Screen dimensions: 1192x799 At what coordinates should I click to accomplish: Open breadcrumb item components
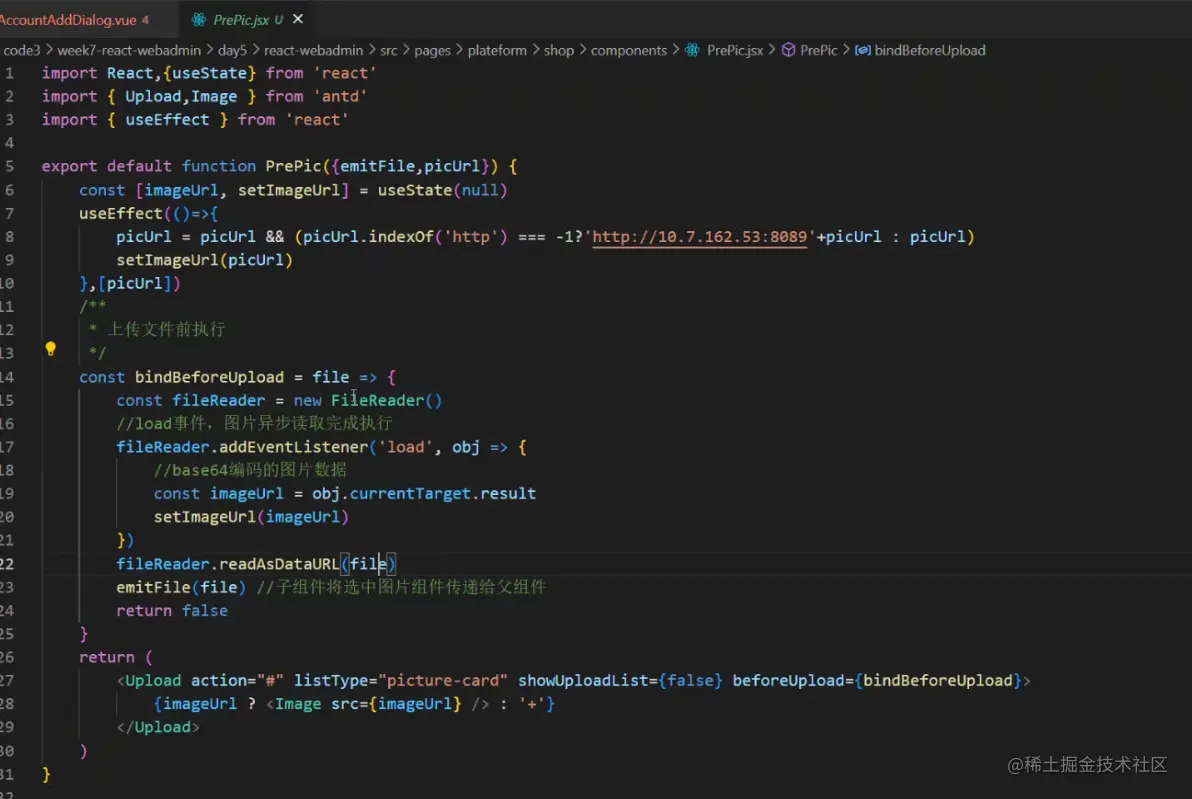pos(629,50)
